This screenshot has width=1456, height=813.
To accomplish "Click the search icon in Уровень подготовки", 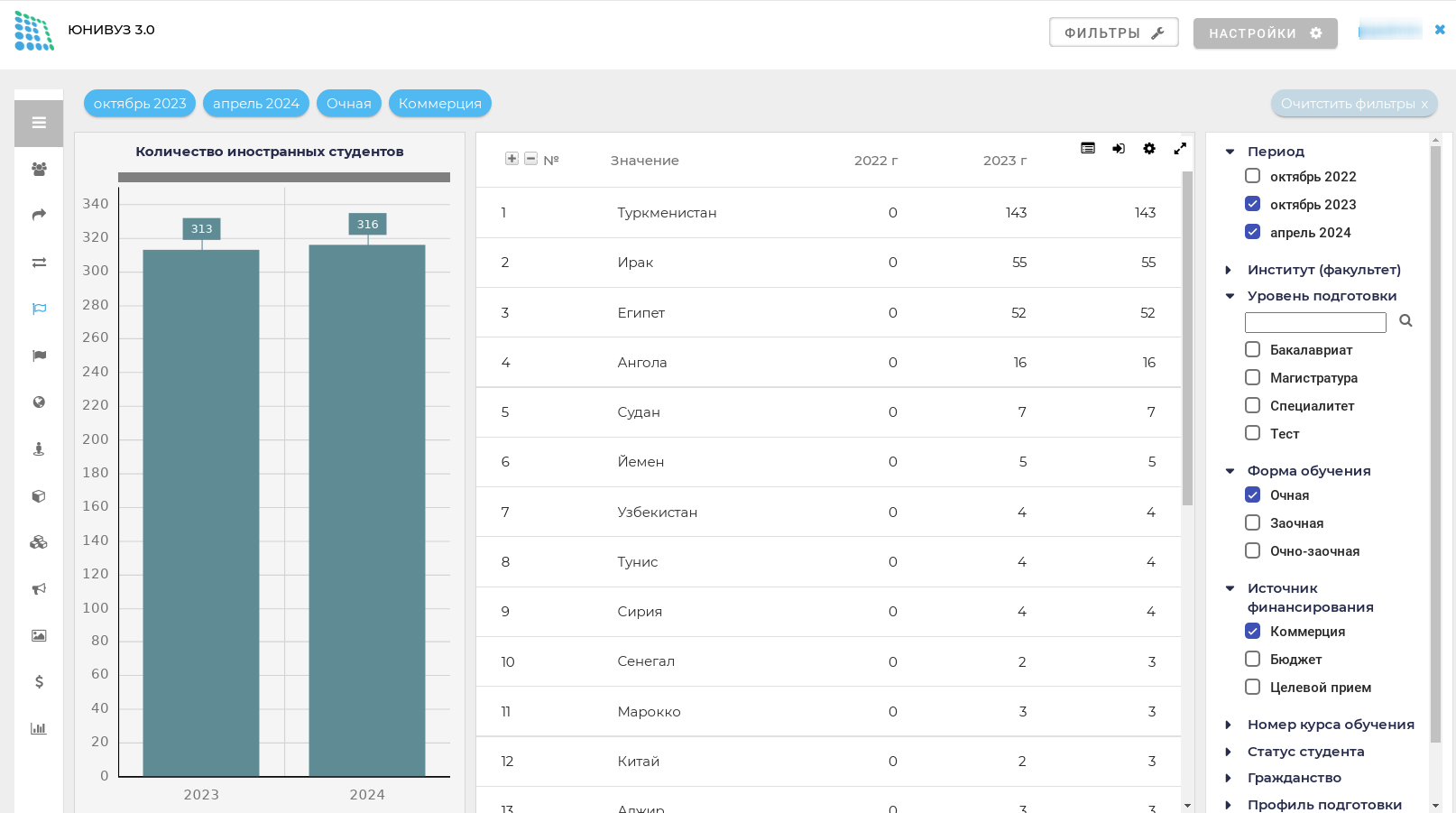I will (x=1405, y=321).
